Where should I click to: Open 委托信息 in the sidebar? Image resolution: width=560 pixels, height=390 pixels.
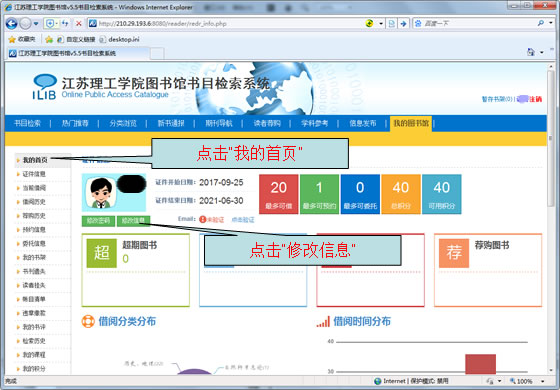click(x=34, y=244)
